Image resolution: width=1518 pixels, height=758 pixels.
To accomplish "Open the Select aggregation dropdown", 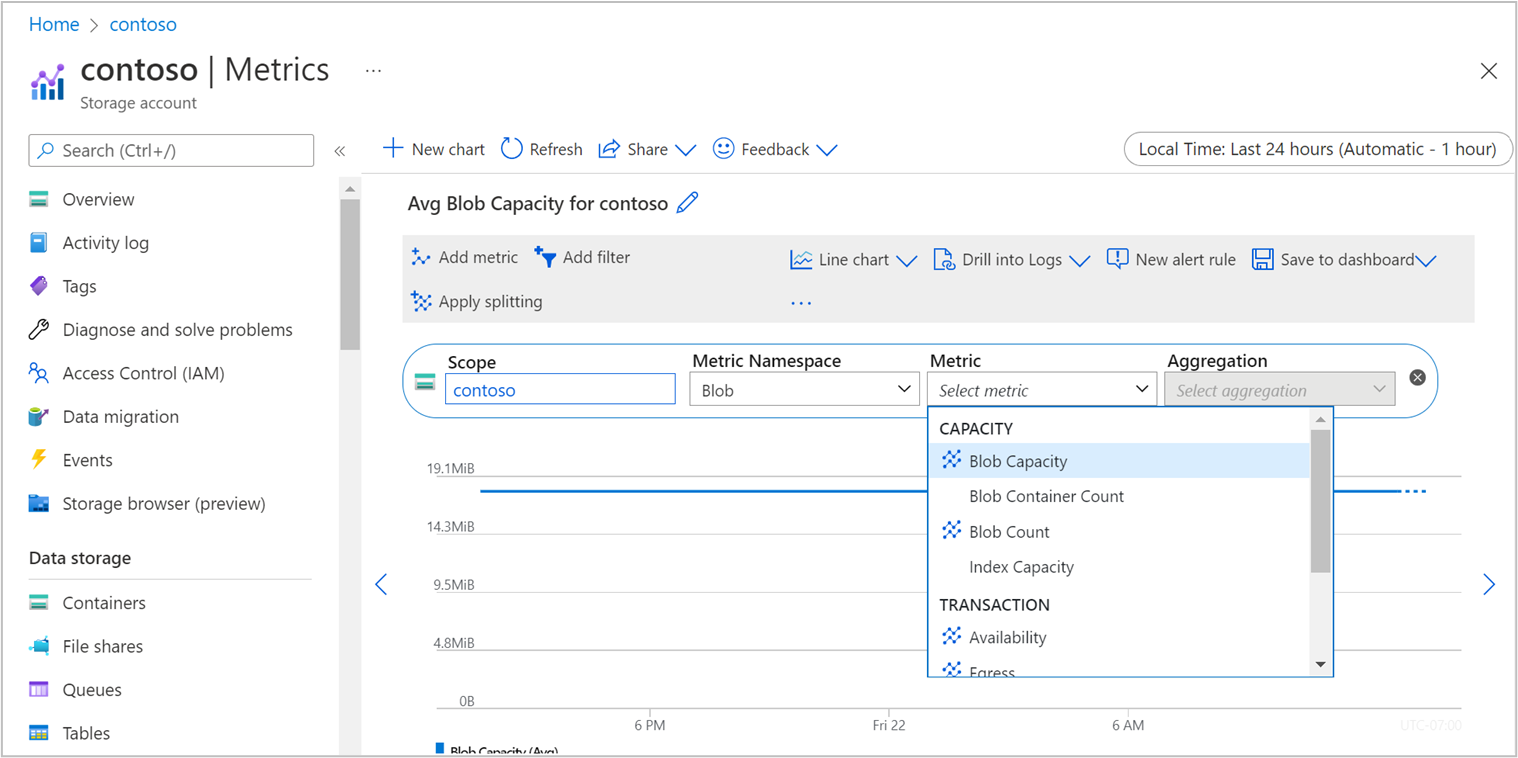I will point(1279,390).
